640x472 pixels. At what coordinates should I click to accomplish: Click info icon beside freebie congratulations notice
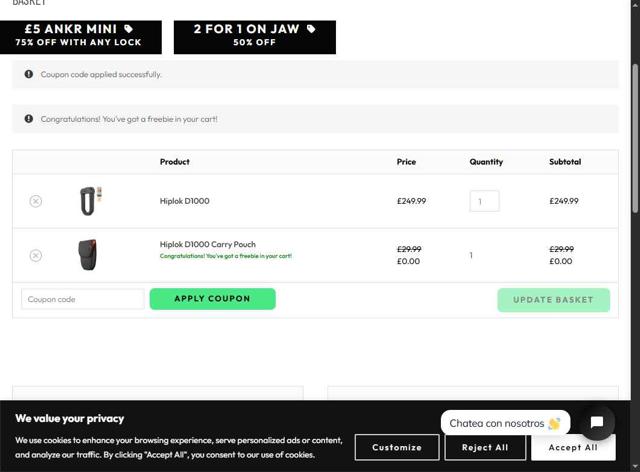click(29, 119)
